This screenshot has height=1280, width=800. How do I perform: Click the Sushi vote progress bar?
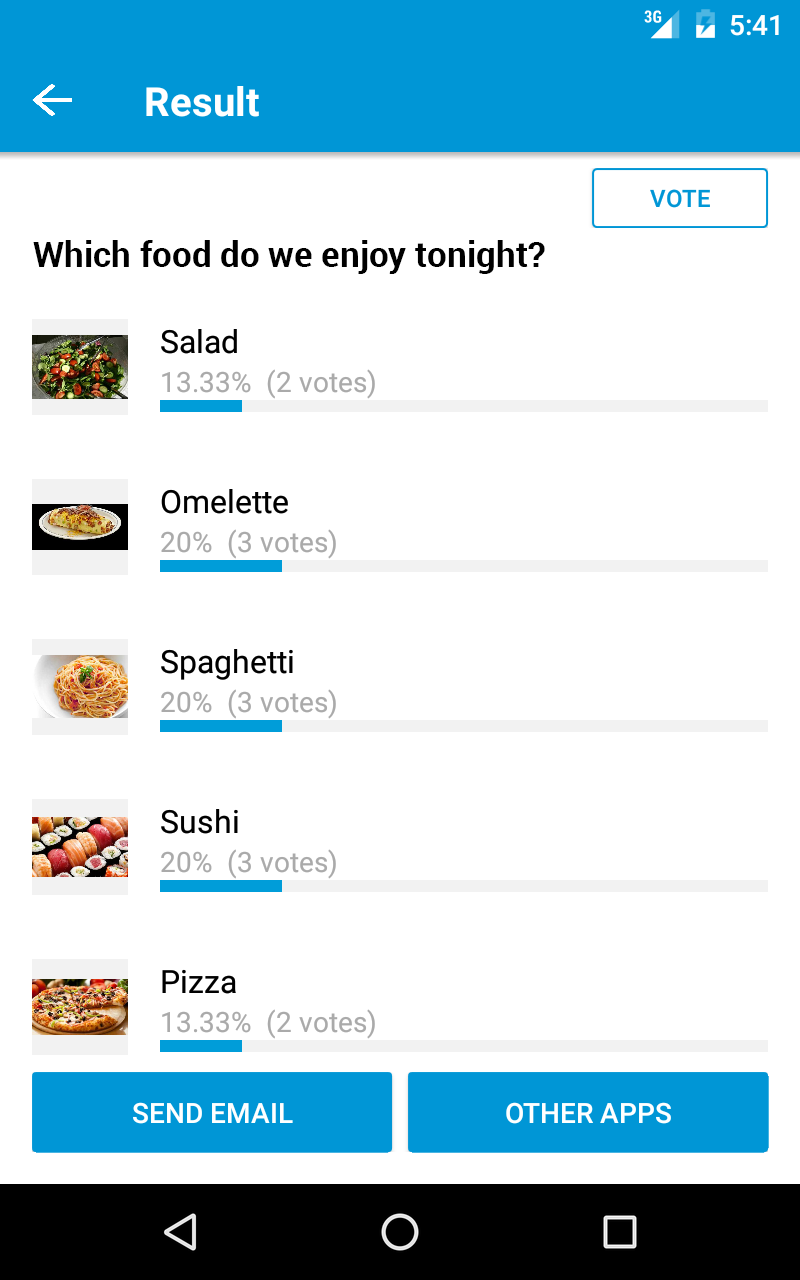coord(464,886)
